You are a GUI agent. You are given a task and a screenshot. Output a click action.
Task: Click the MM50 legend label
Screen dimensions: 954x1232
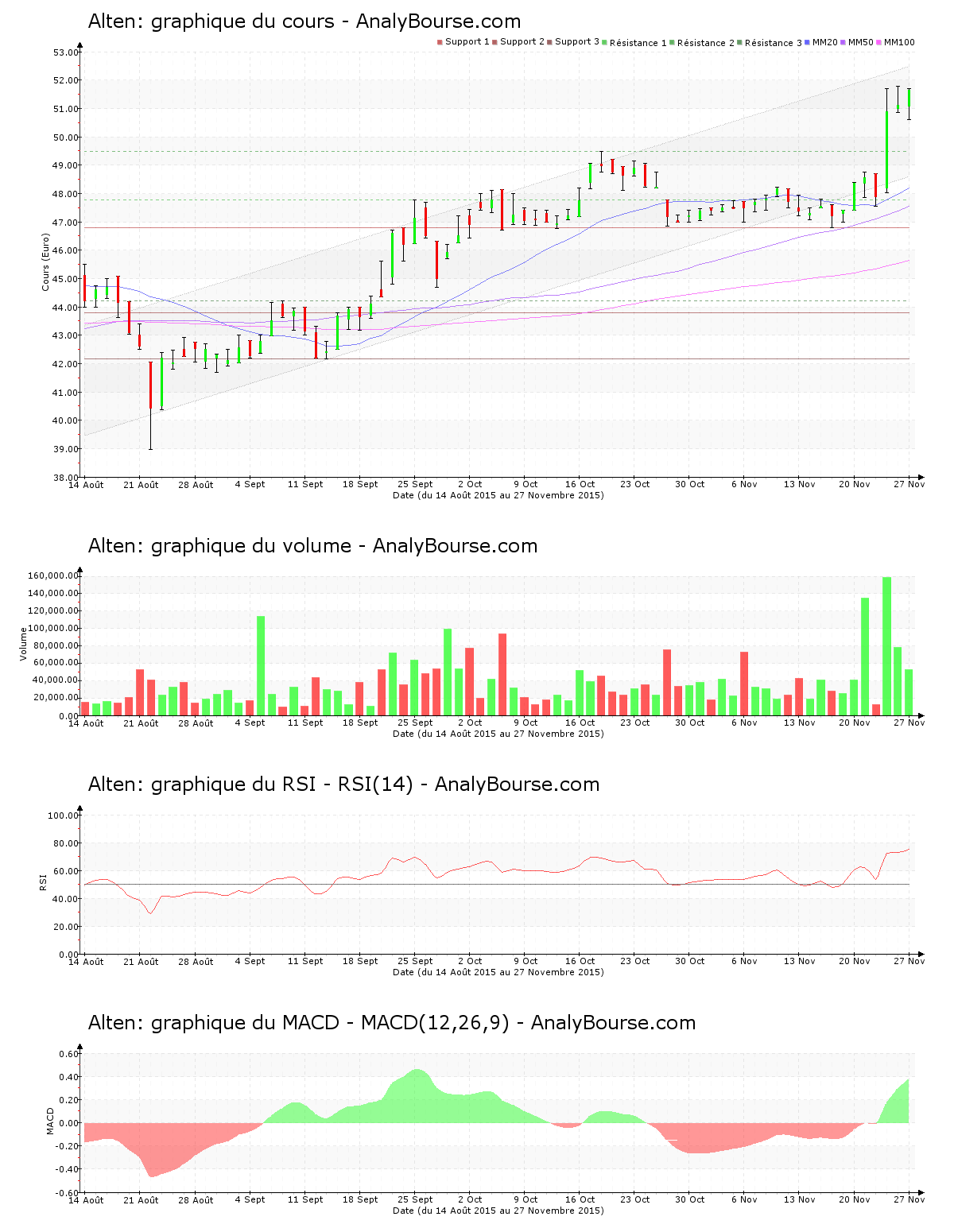(861, 42)
